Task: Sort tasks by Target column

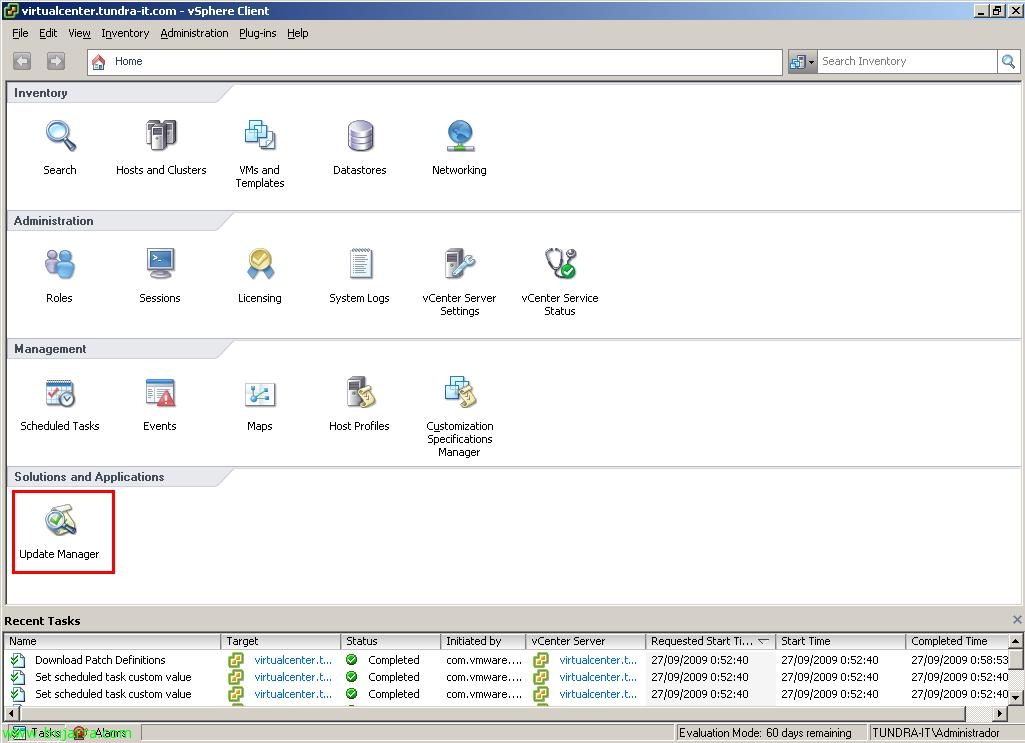Action: point(281,641)
